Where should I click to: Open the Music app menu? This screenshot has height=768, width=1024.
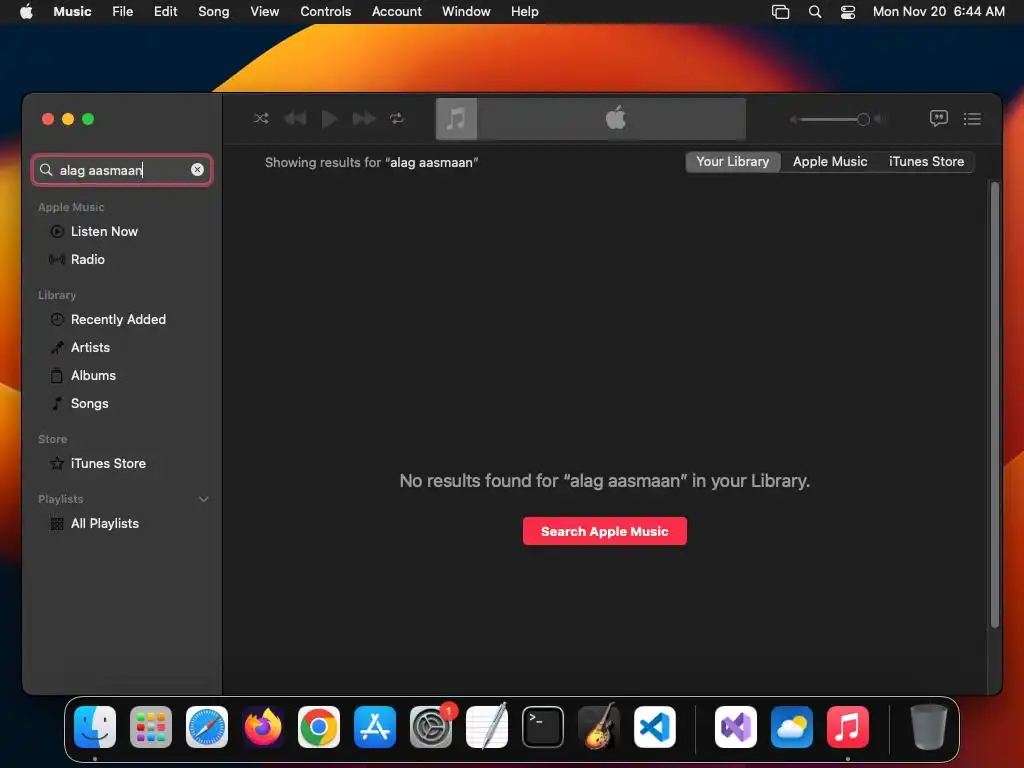click(72, 11)
